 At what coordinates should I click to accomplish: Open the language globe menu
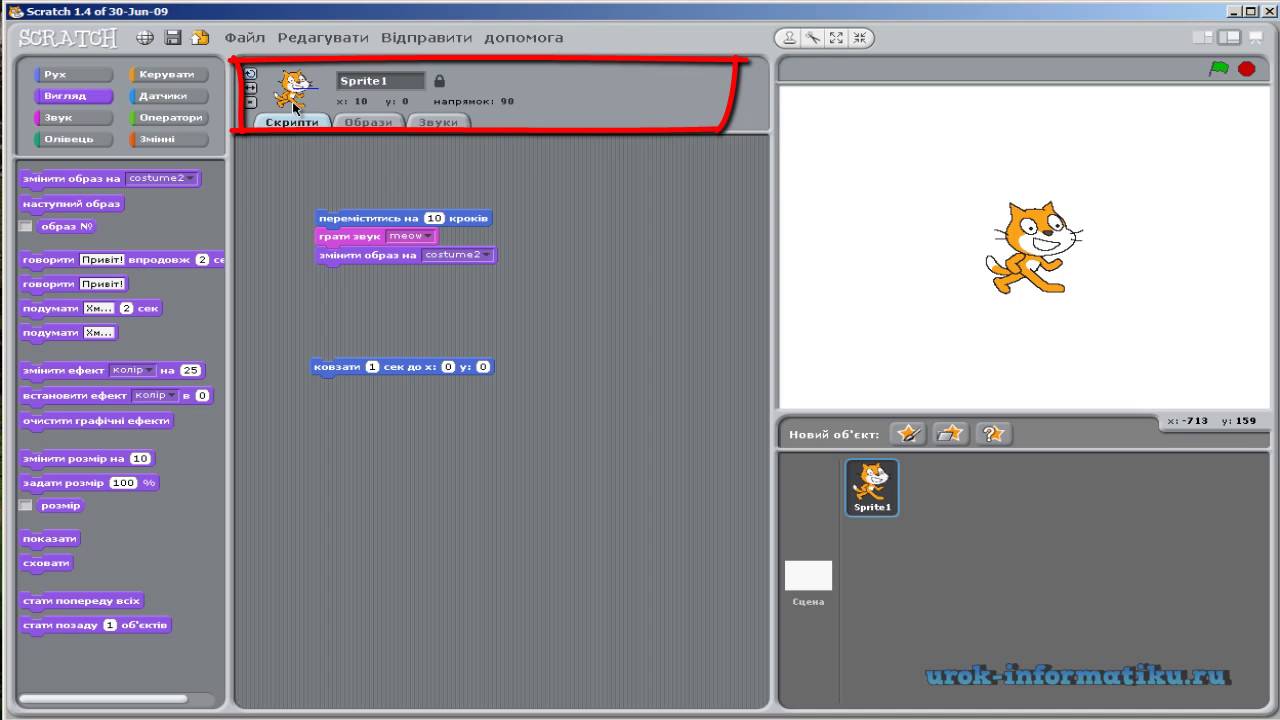[145, 38]
